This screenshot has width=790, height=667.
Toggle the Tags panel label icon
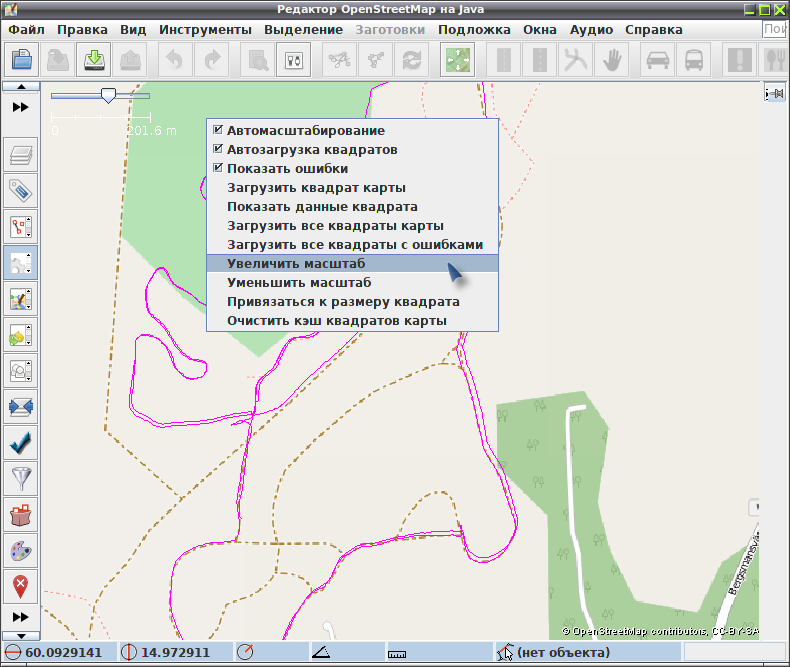21,191
